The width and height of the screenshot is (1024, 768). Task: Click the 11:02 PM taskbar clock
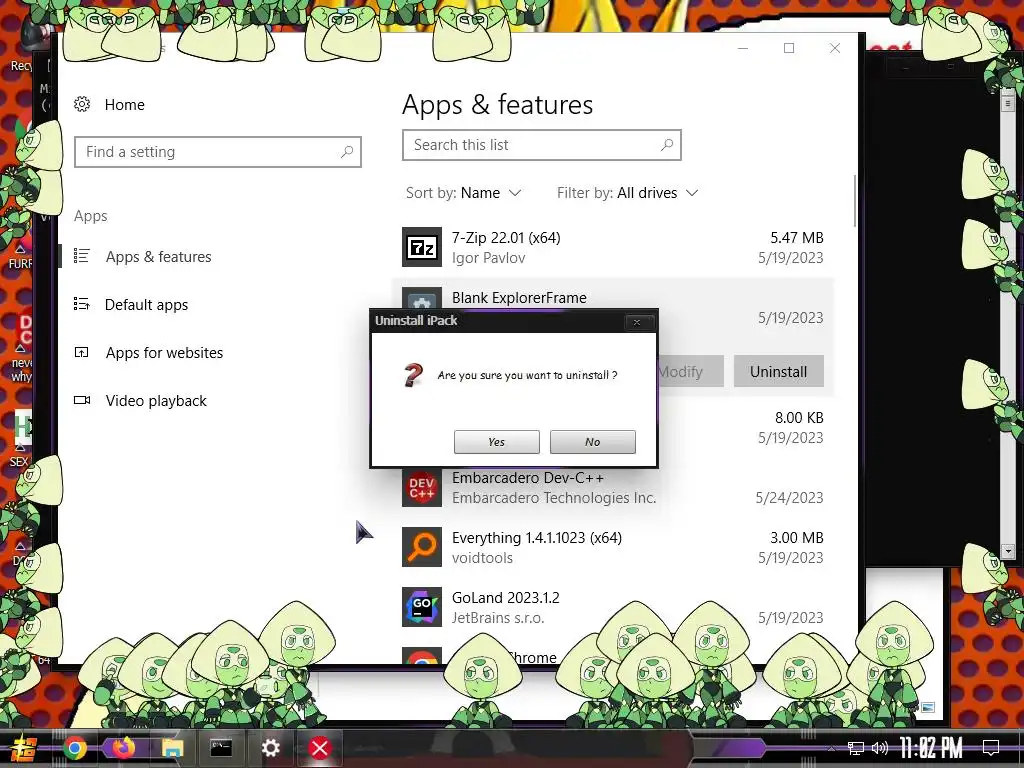click(931, 748)
